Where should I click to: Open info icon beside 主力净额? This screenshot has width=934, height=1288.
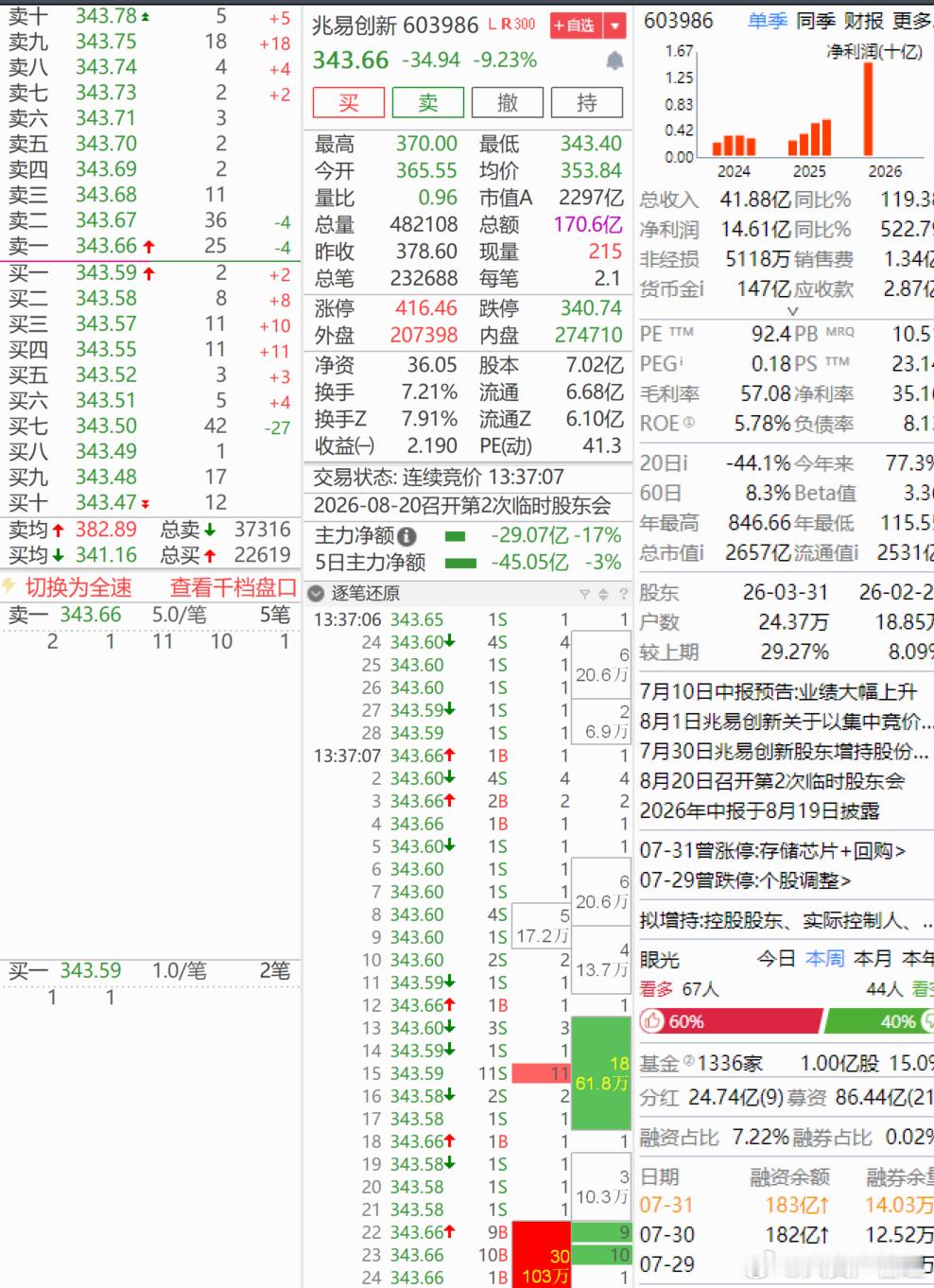click(407, 536)
